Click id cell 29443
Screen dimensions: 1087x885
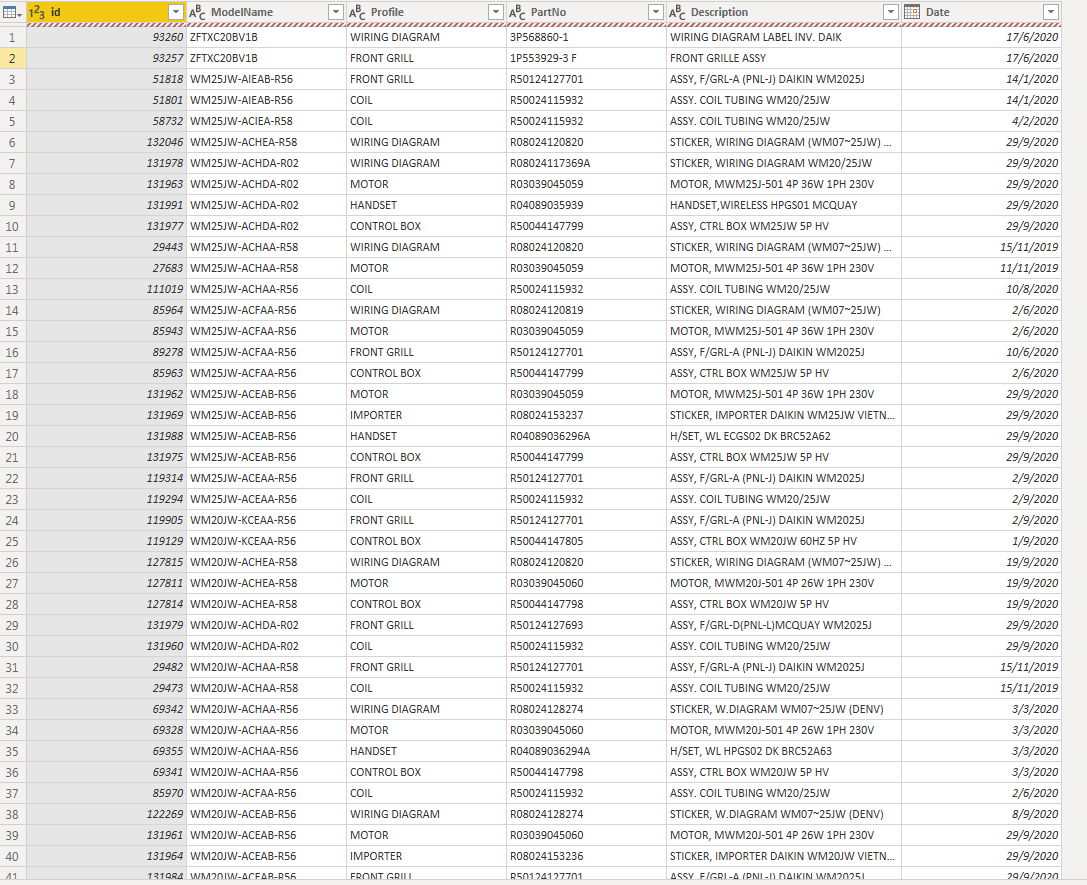(x=106, y=247)
